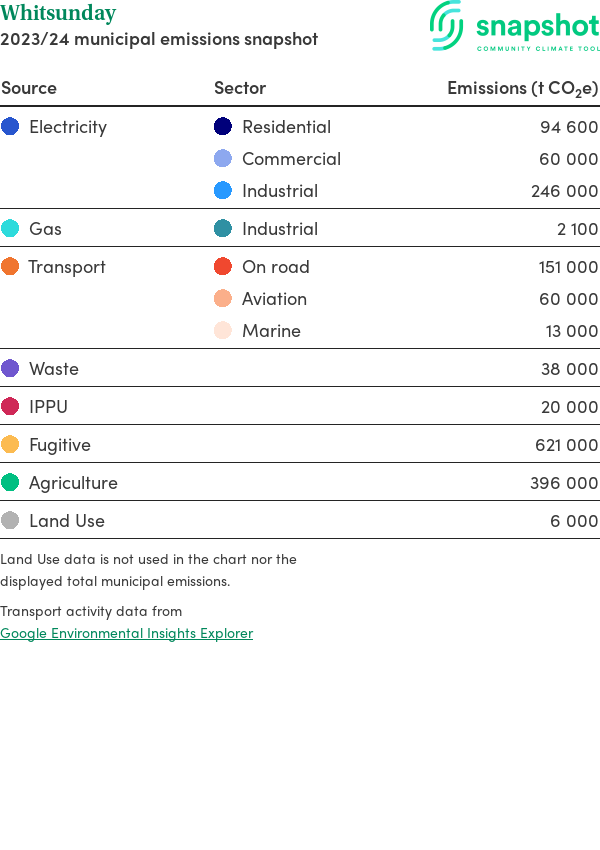Select the Marine sector row label
600x850 pixels.
(x=271, y=331)
